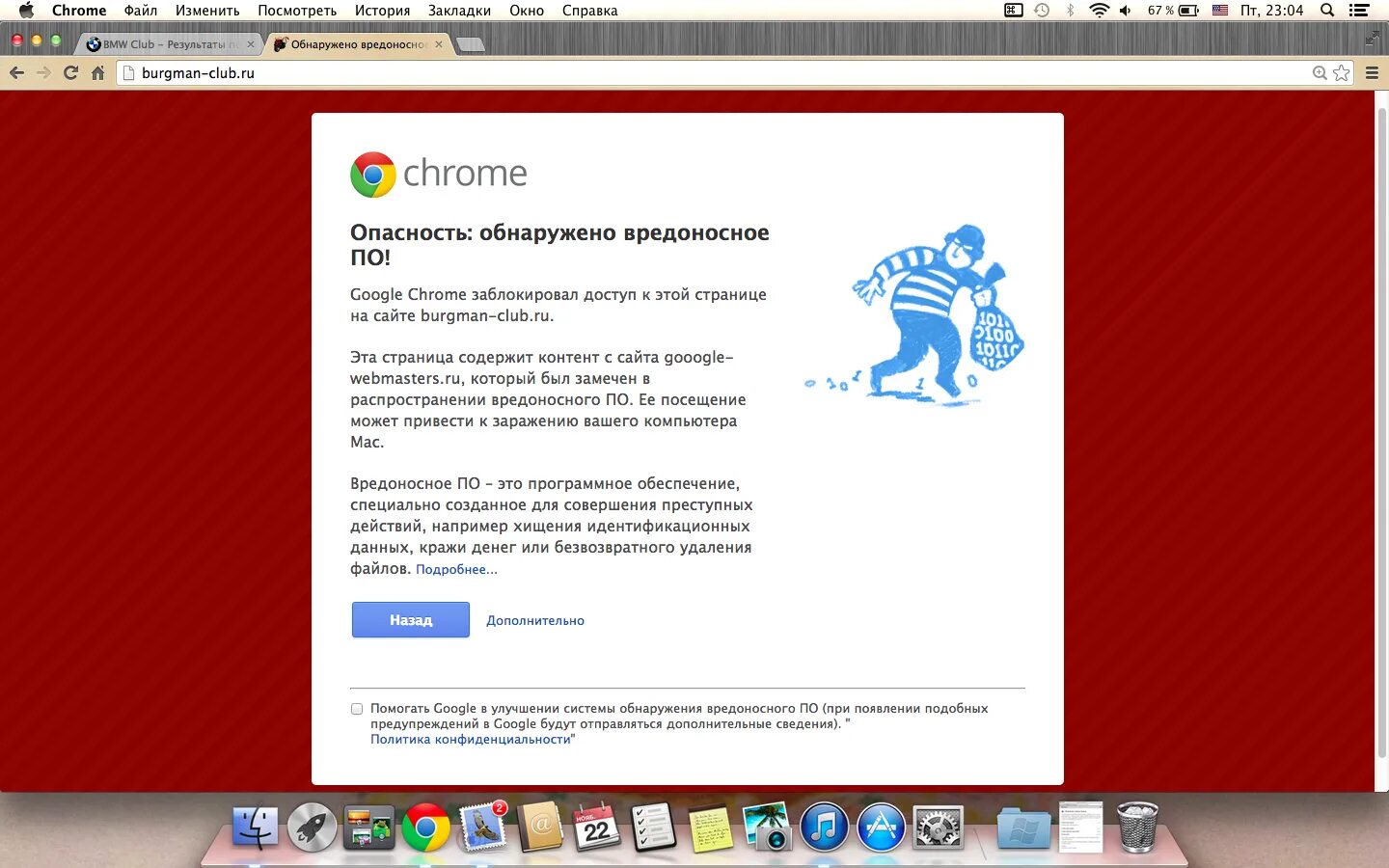Bookmark this page with the star icon
This screenshot has height=868, width=1389.
1342,72
